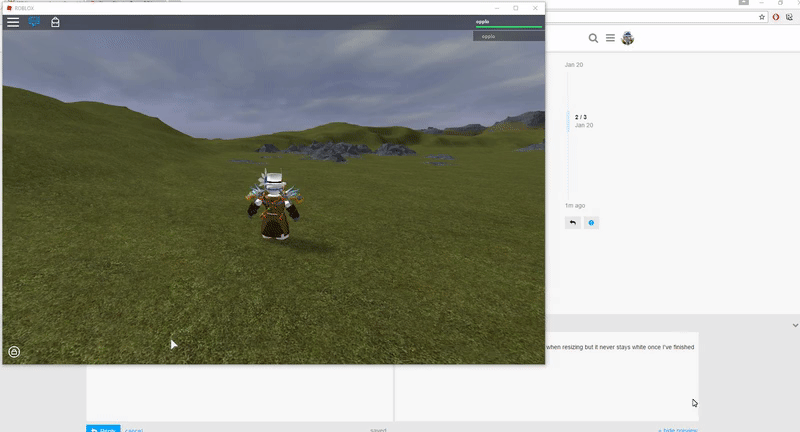Click the Roblox character avatar
Viewport: 800px width, 432px height.
tap(274, 206)
